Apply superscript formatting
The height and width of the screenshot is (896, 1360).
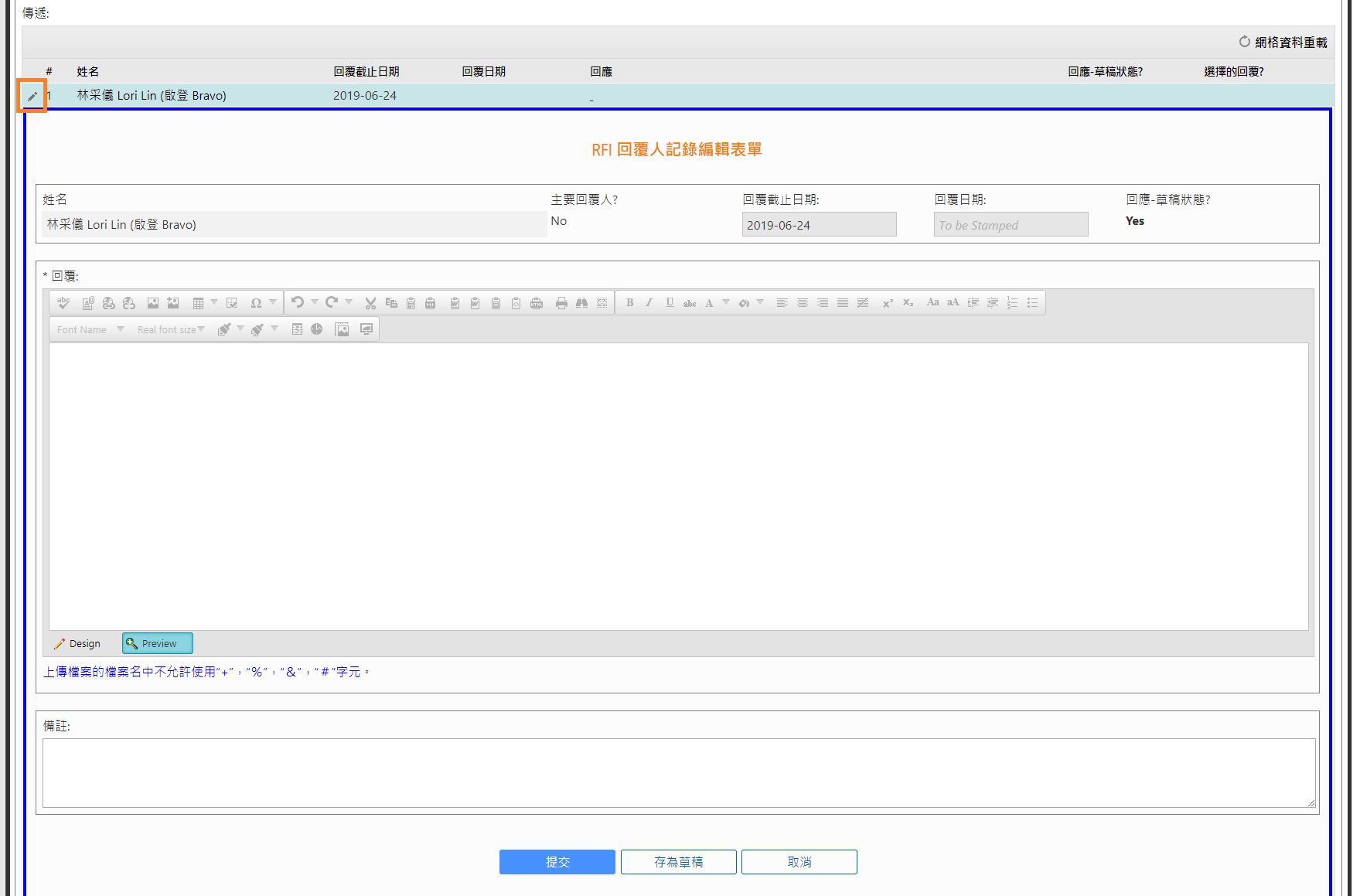click(x=888, y=303)
